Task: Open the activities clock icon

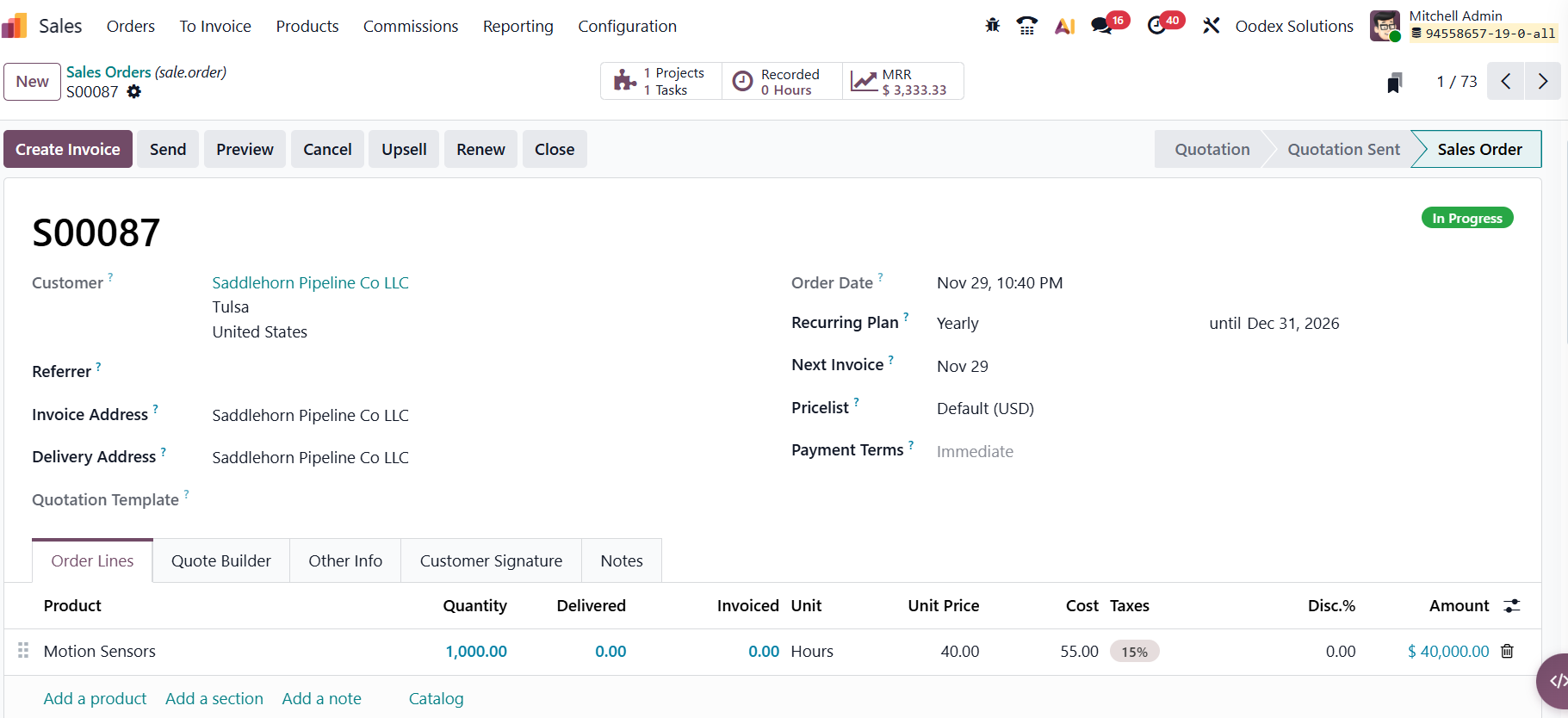Action: (1157, 26)
